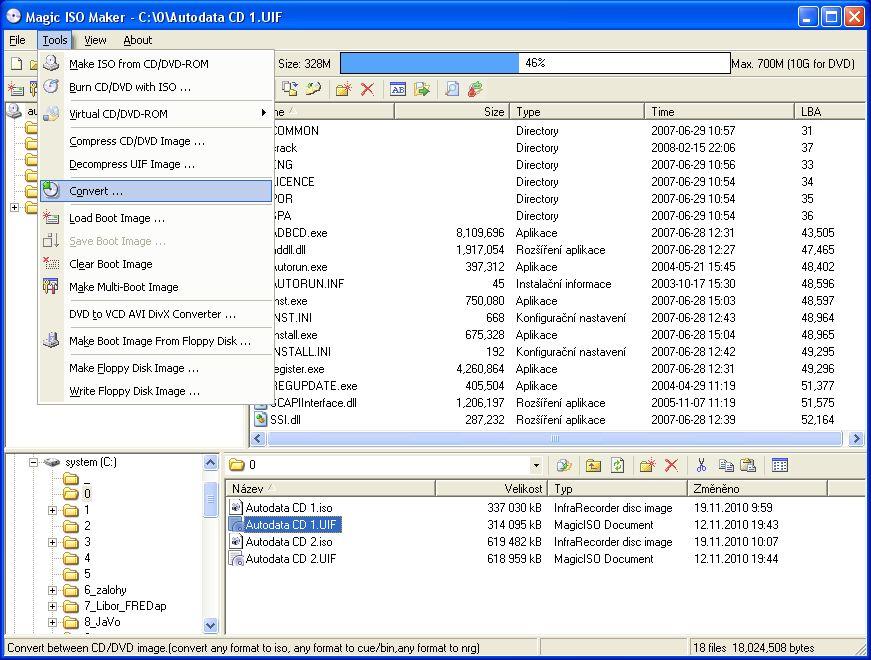Click the scroll right arrow of image list
This screenshot has height=660, width=871.
point(857,438)
